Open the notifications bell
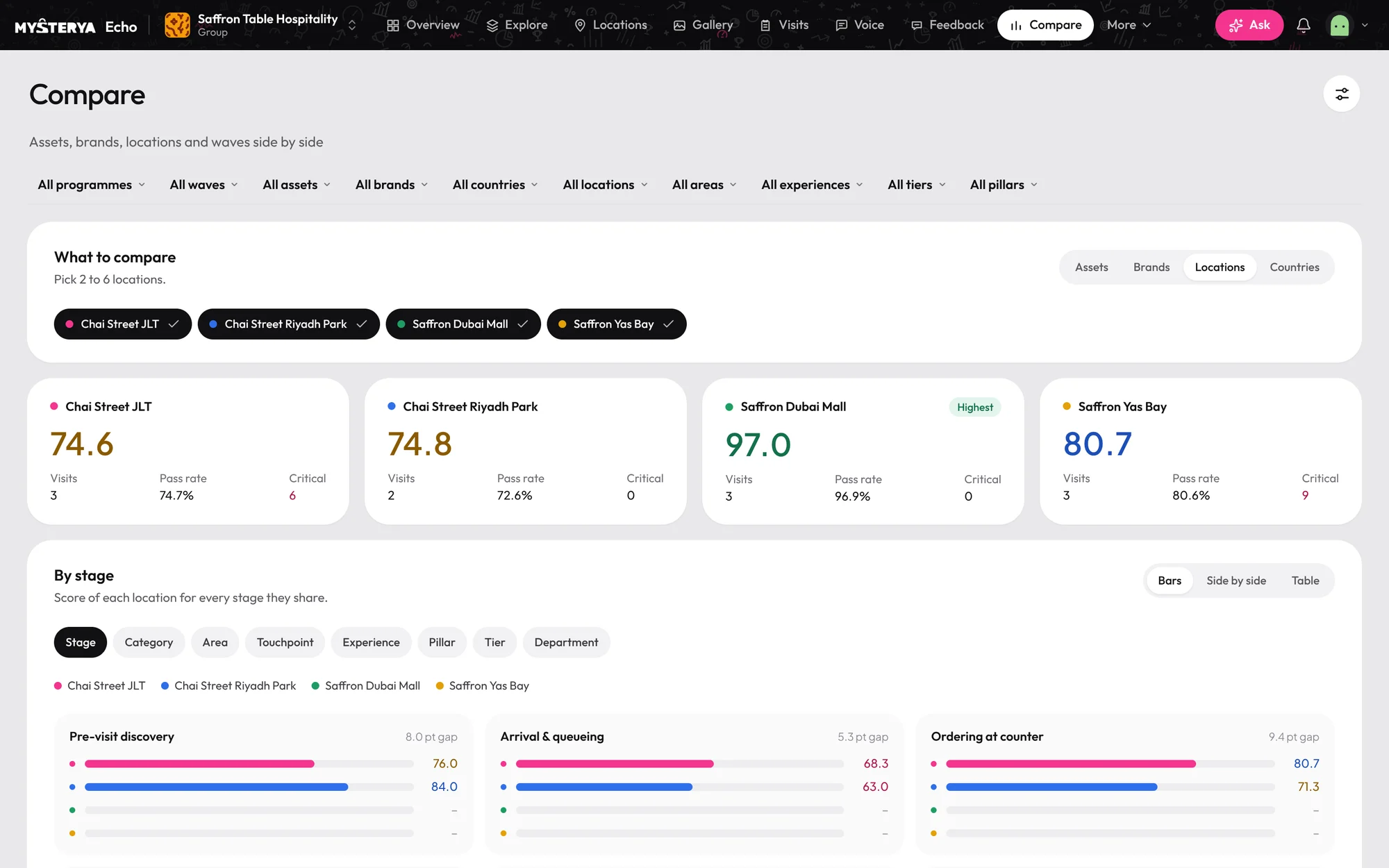Image resolution: width=1389 pixels, height=868 pixels. point(1304,26)
